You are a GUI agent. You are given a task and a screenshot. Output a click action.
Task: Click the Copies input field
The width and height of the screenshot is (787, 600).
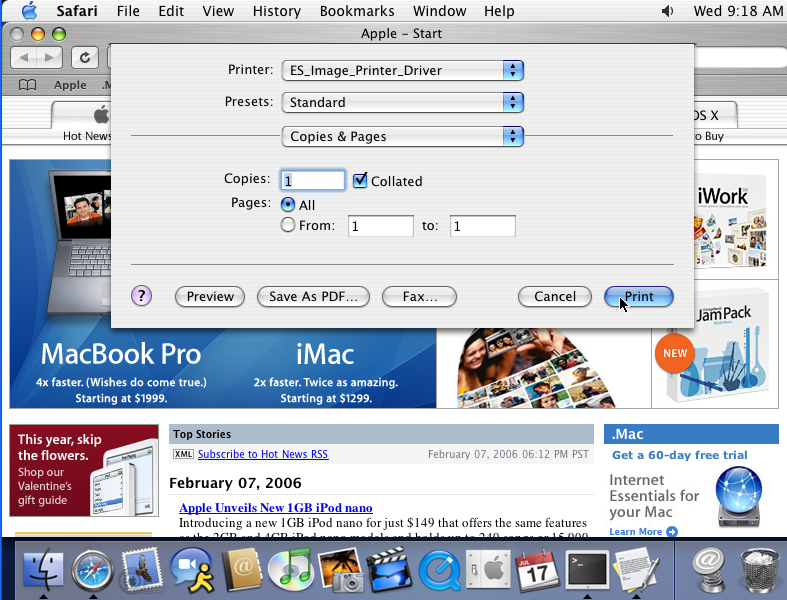(x=313, y=180)
